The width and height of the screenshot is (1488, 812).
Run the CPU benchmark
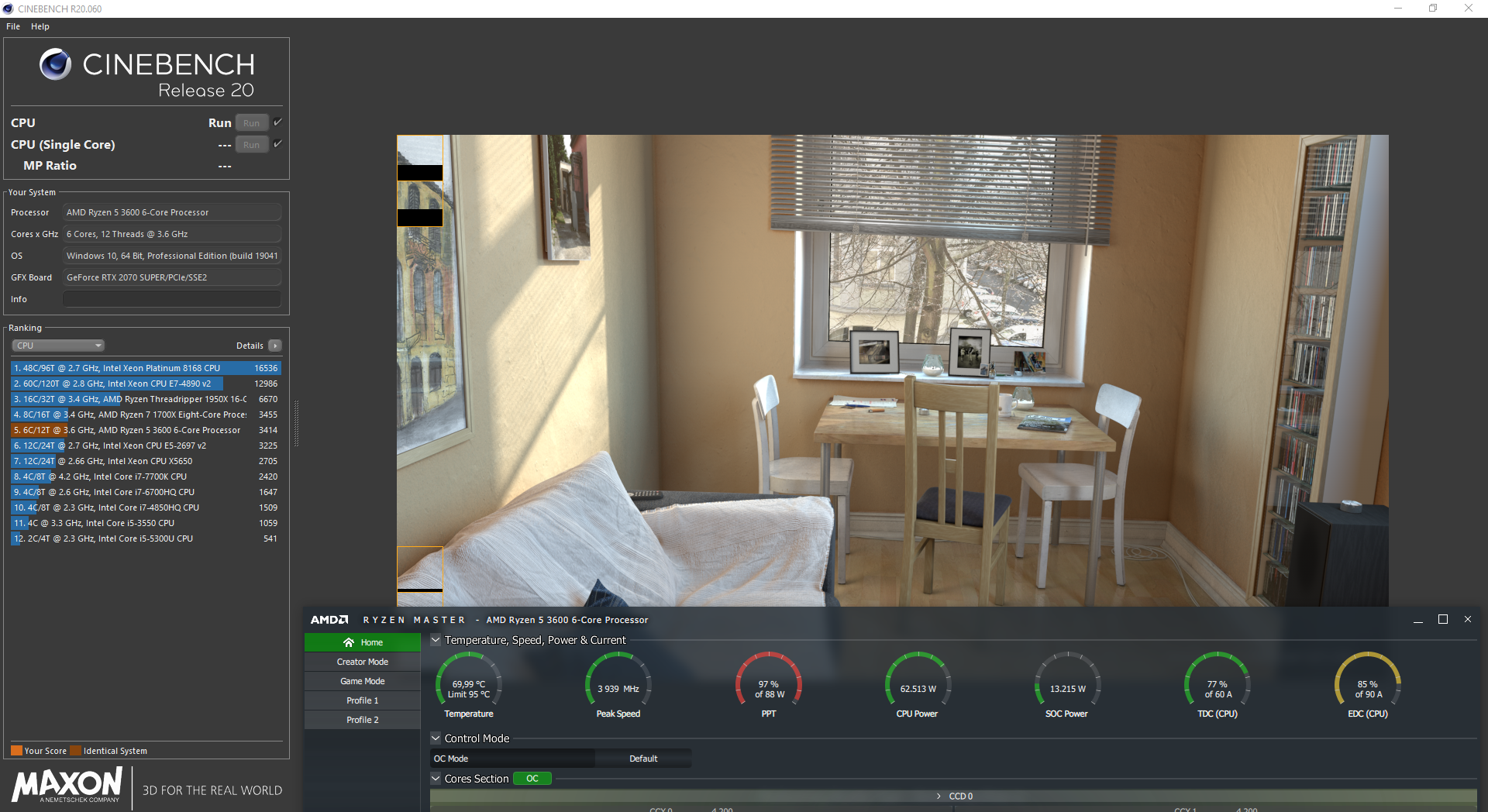[251, 123]
